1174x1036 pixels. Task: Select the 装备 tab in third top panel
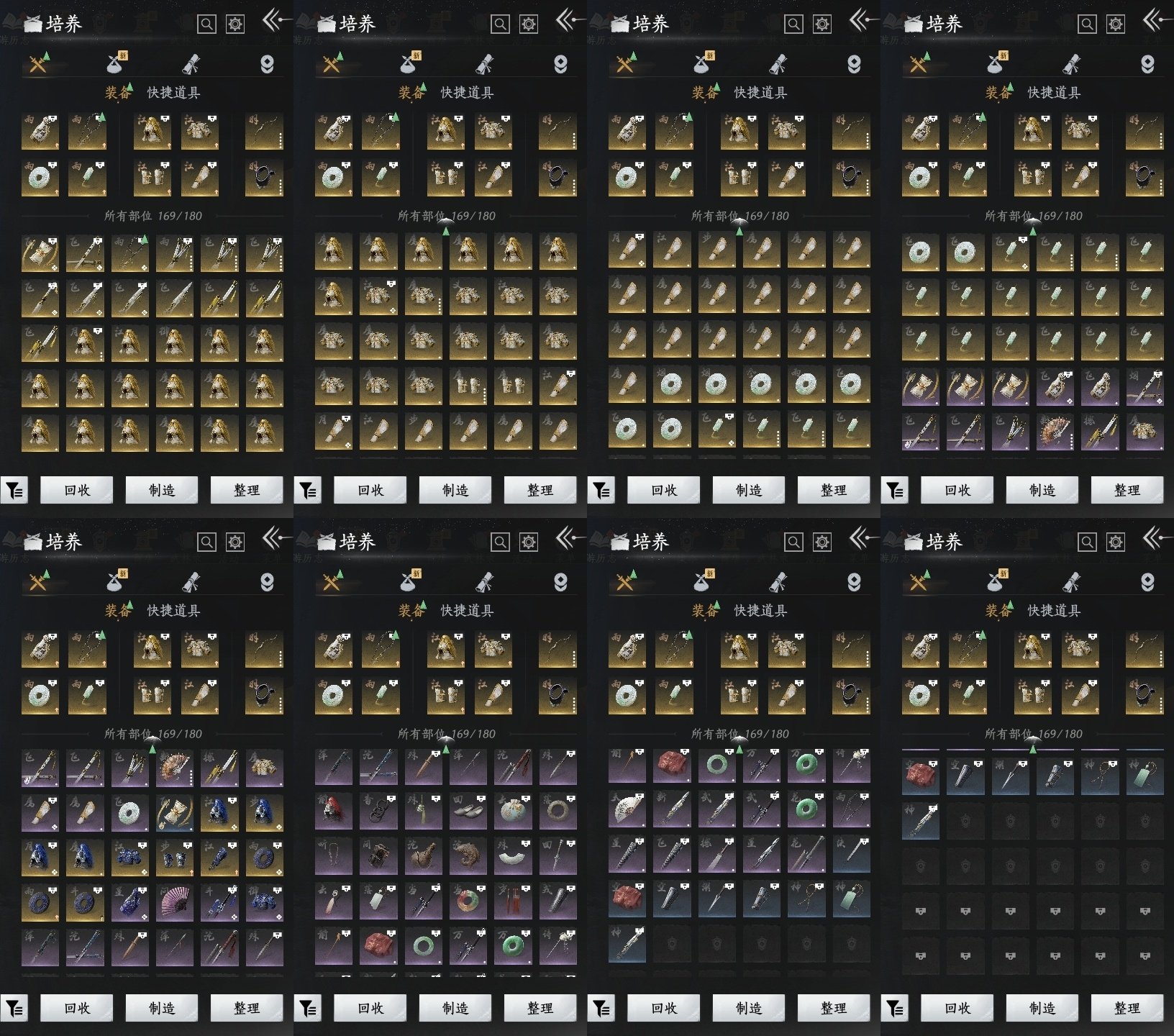(704, 93)
